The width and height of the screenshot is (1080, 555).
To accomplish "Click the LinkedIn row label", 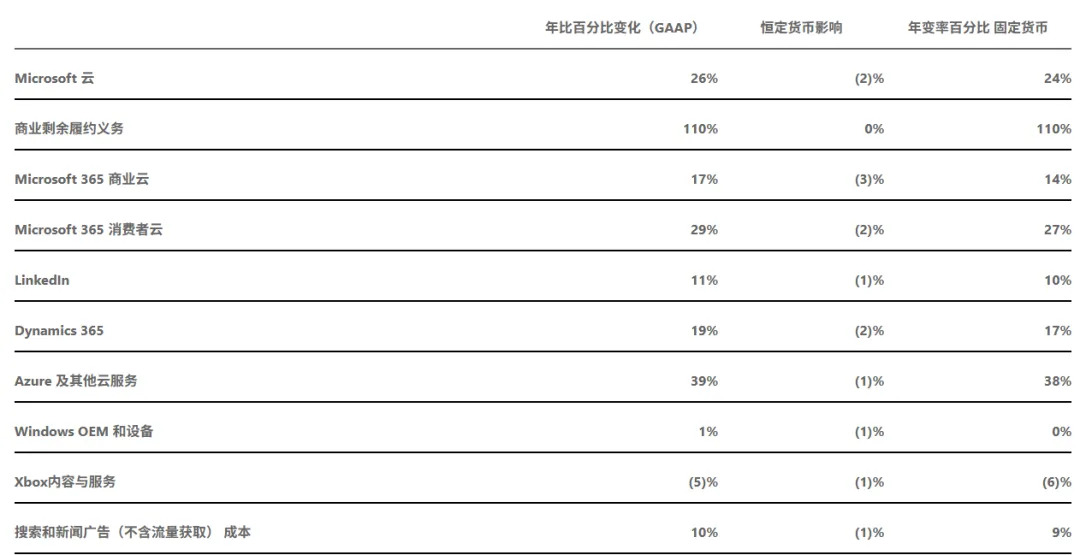I will click(x=42, y=280).
